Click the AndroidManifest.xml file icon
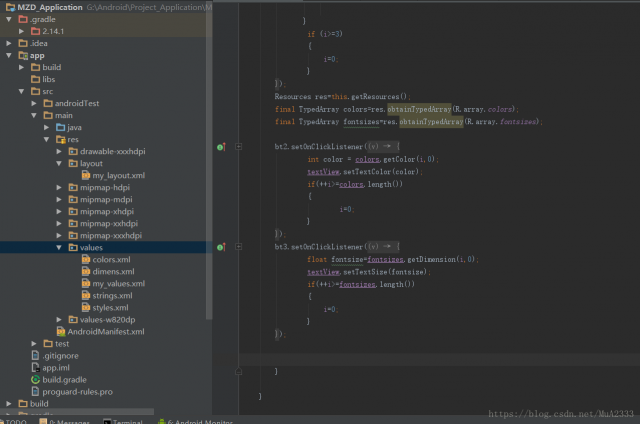640x424 pixels. tap(60, 331)
